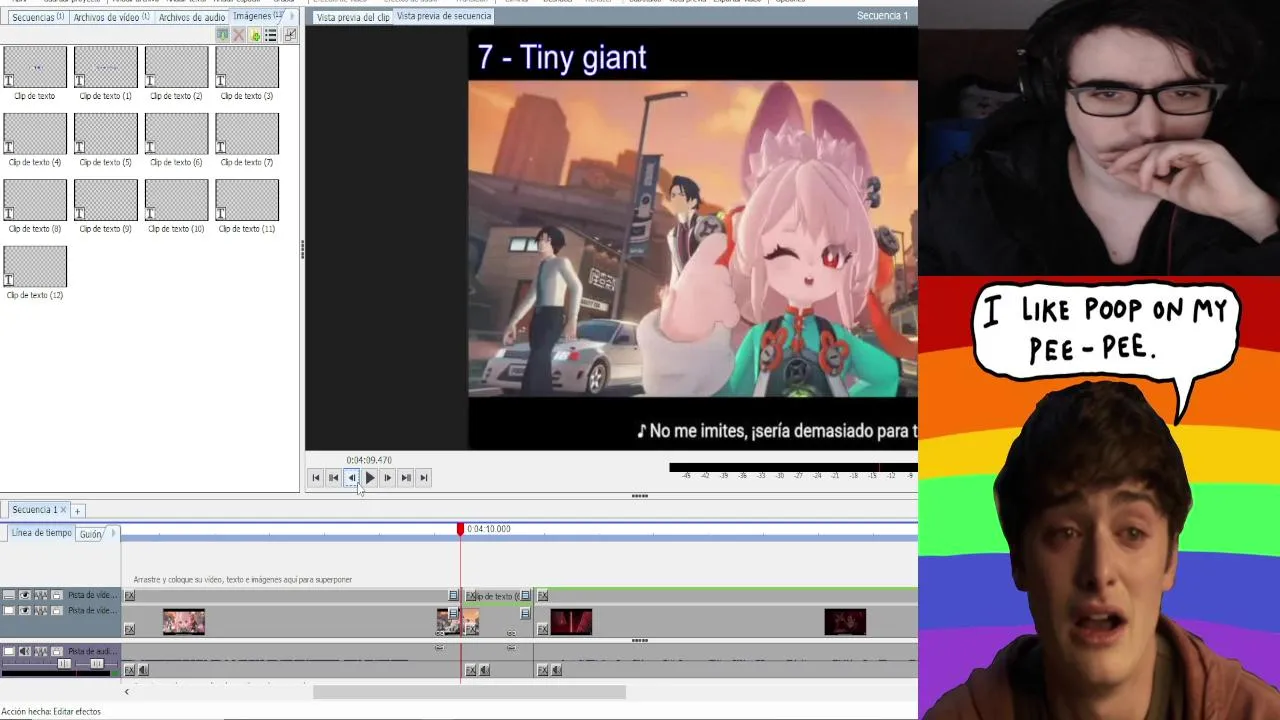Screen dimensions: 1280x720
Task: Open FX of Clip de texto timeline clip
Action: pyautogui.click(x=471, y=596)
